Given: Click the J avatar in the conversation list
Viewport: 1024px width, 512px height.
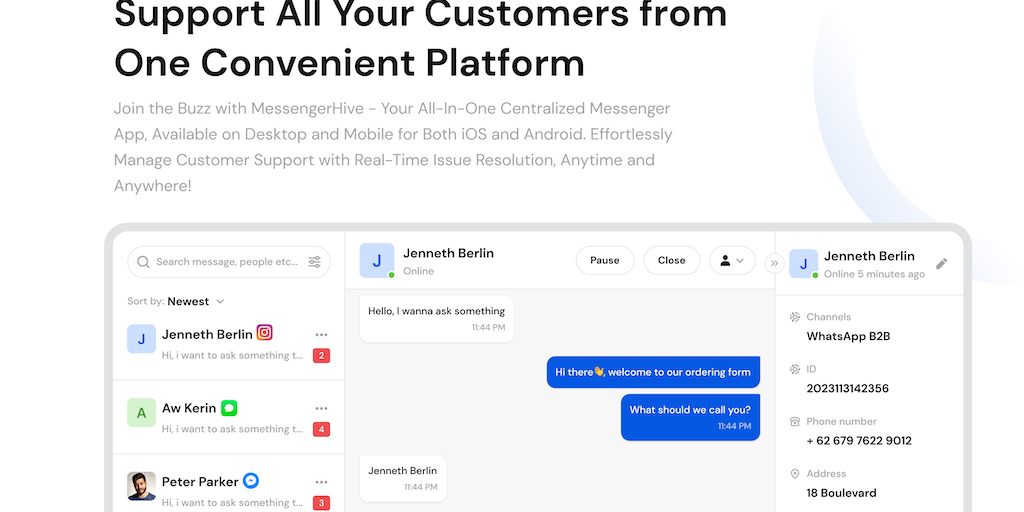Looking at the screenshot, I should (142, 339).
